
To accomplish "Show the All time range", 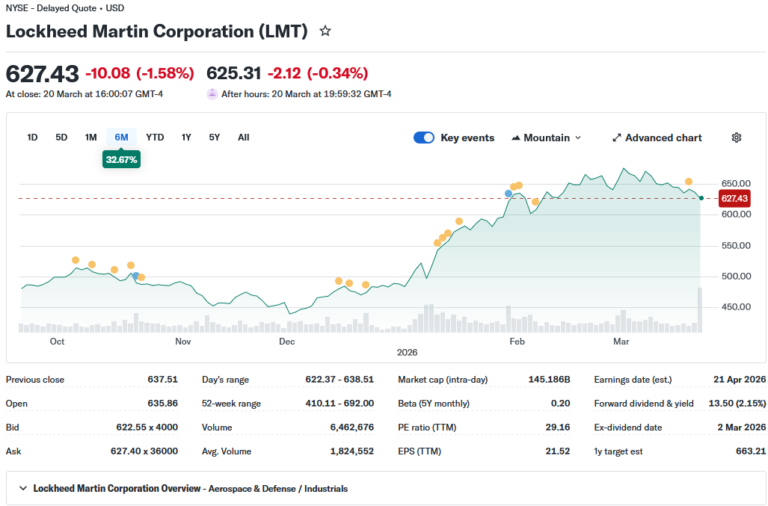I will [243, 137].
